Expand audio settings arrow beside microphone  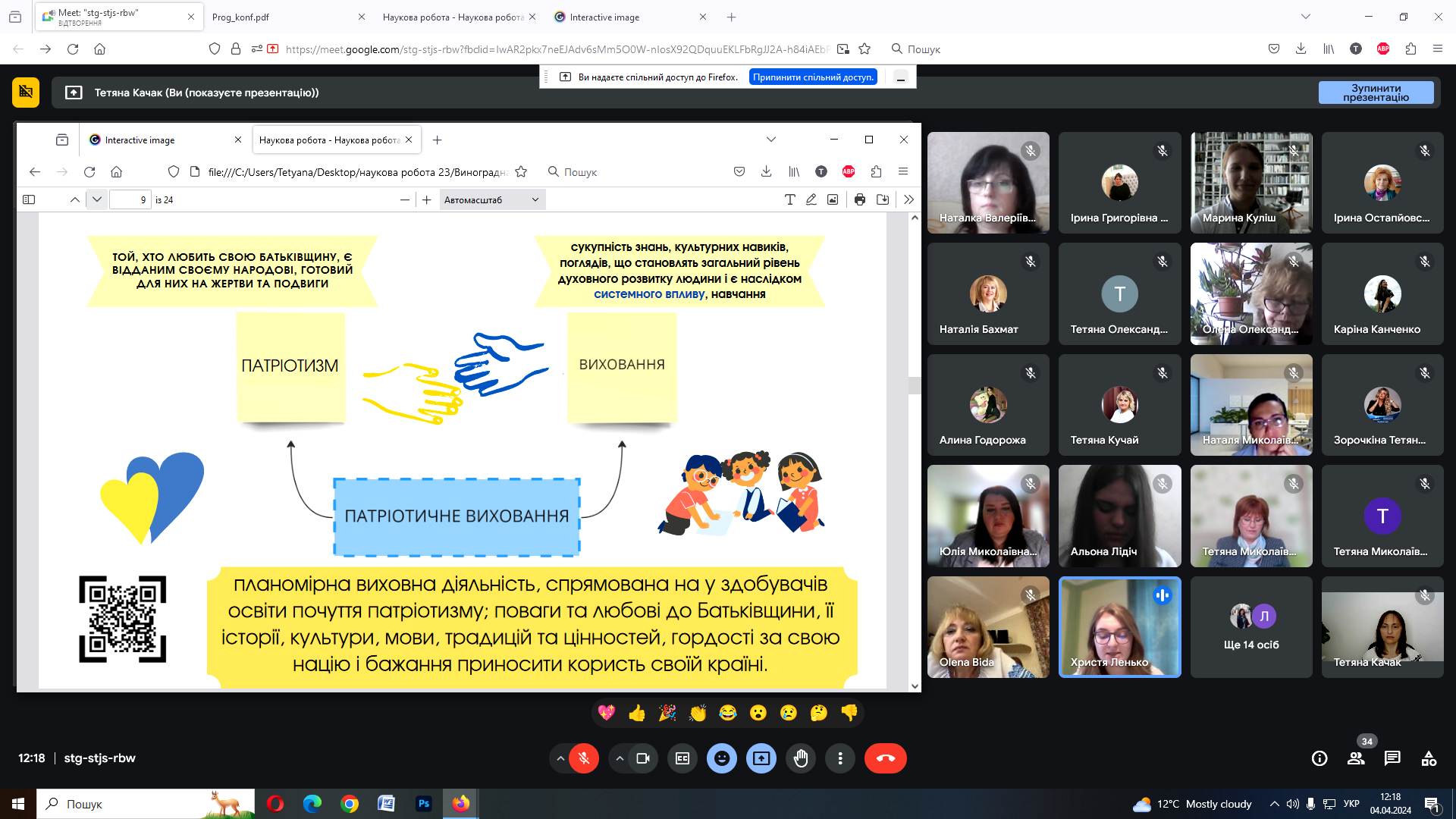(560, 758)
